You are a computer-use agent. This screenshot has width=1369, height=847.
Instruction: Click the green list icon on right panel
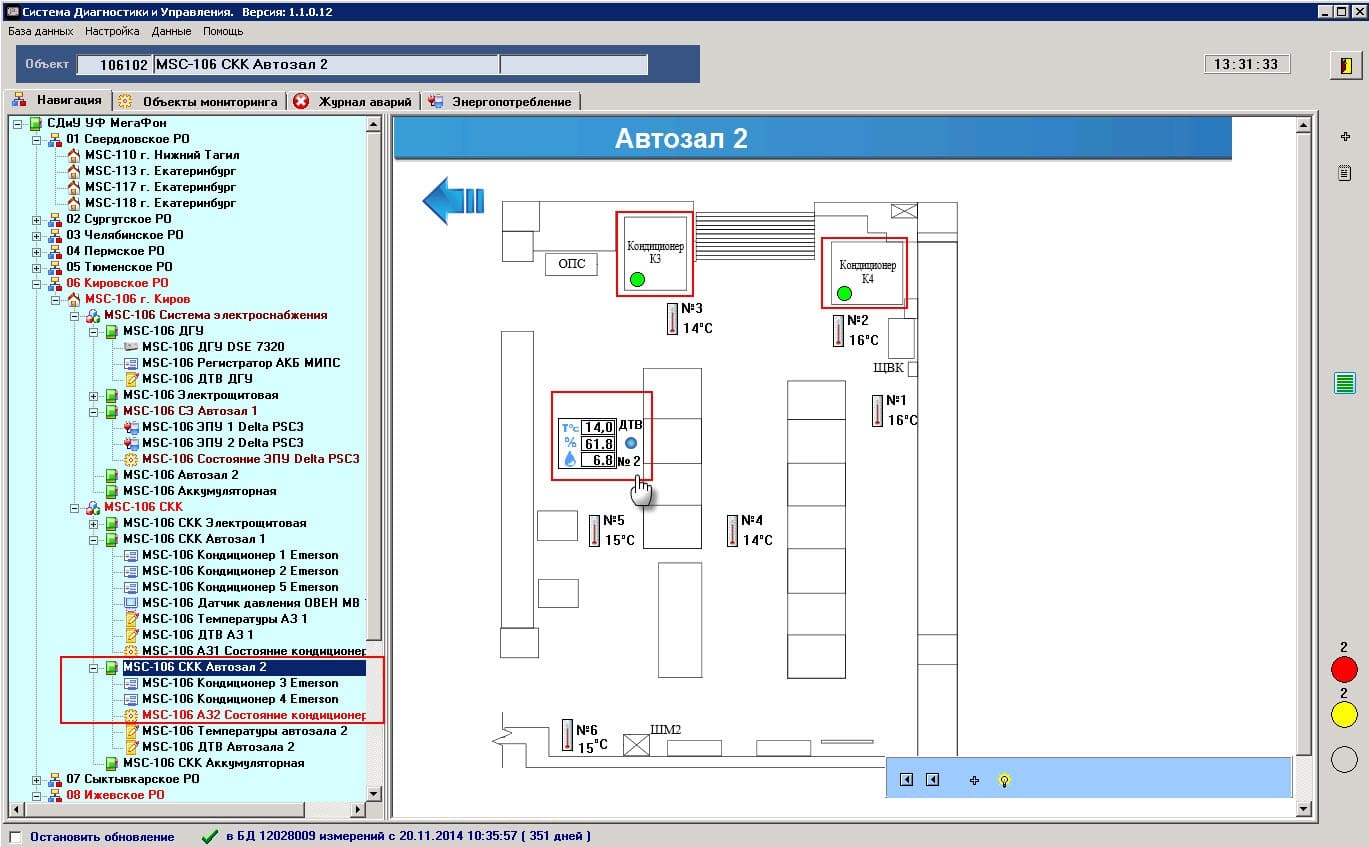coord(1344,382)
